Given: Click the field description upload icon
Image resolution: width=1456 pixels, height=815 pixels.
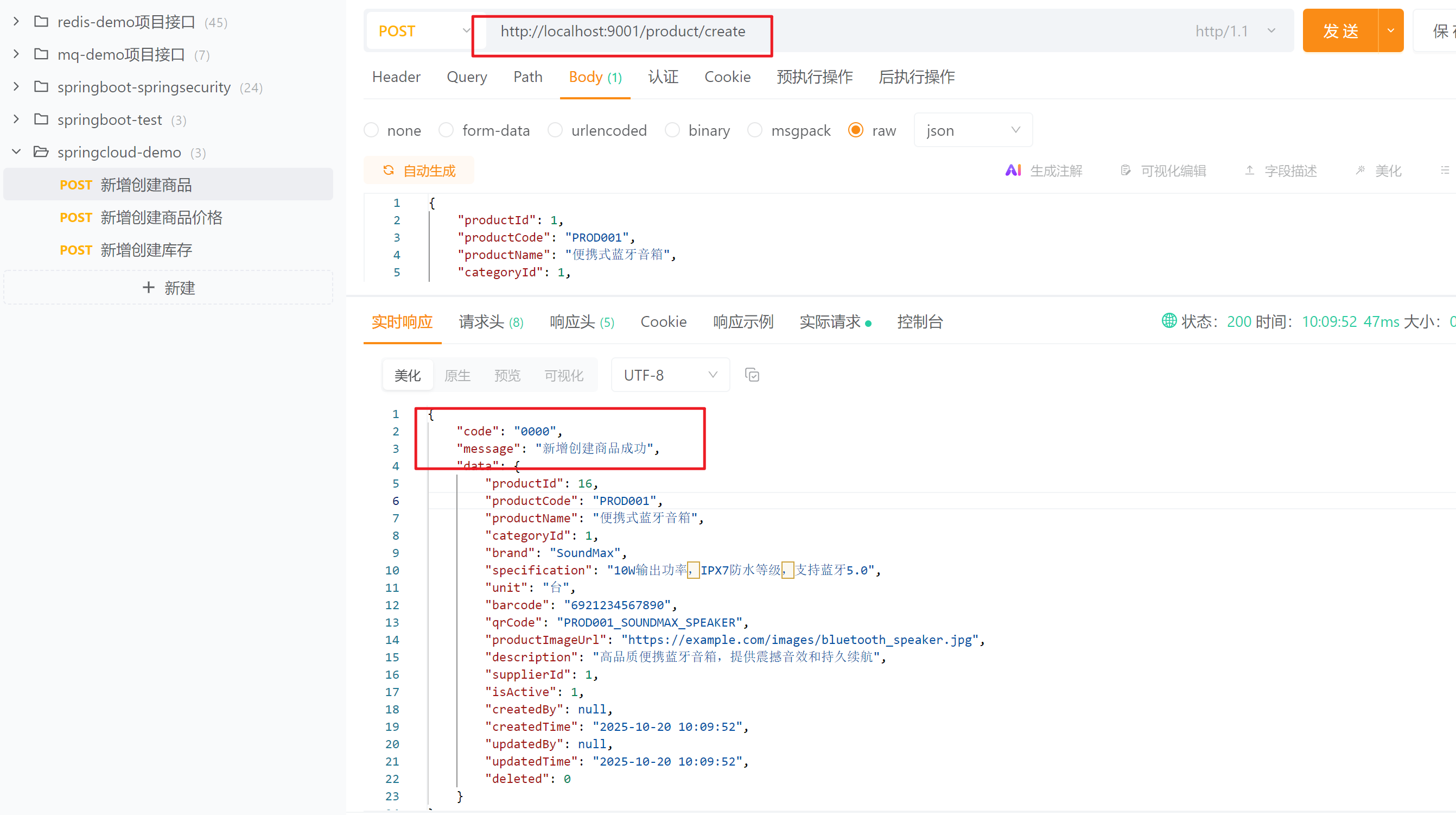Looking at the screenshot, I should point(1250,170).
